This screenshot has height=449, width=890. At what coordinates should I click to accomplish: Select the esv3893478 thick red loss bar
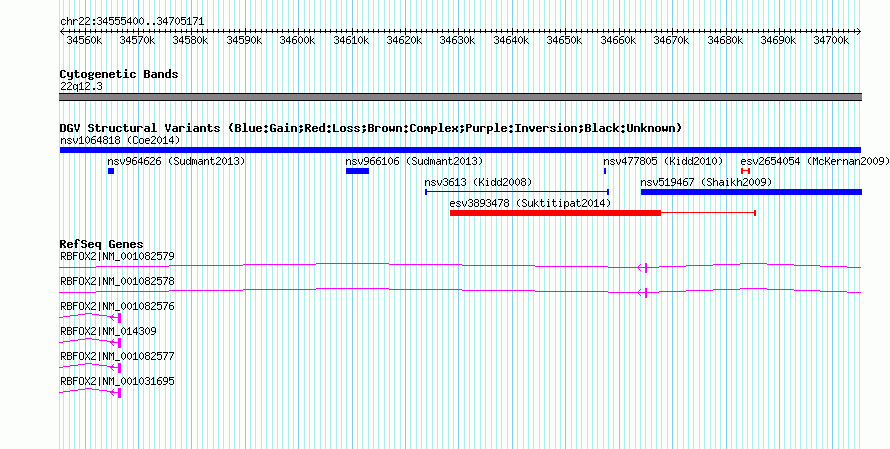pos(556,213)
